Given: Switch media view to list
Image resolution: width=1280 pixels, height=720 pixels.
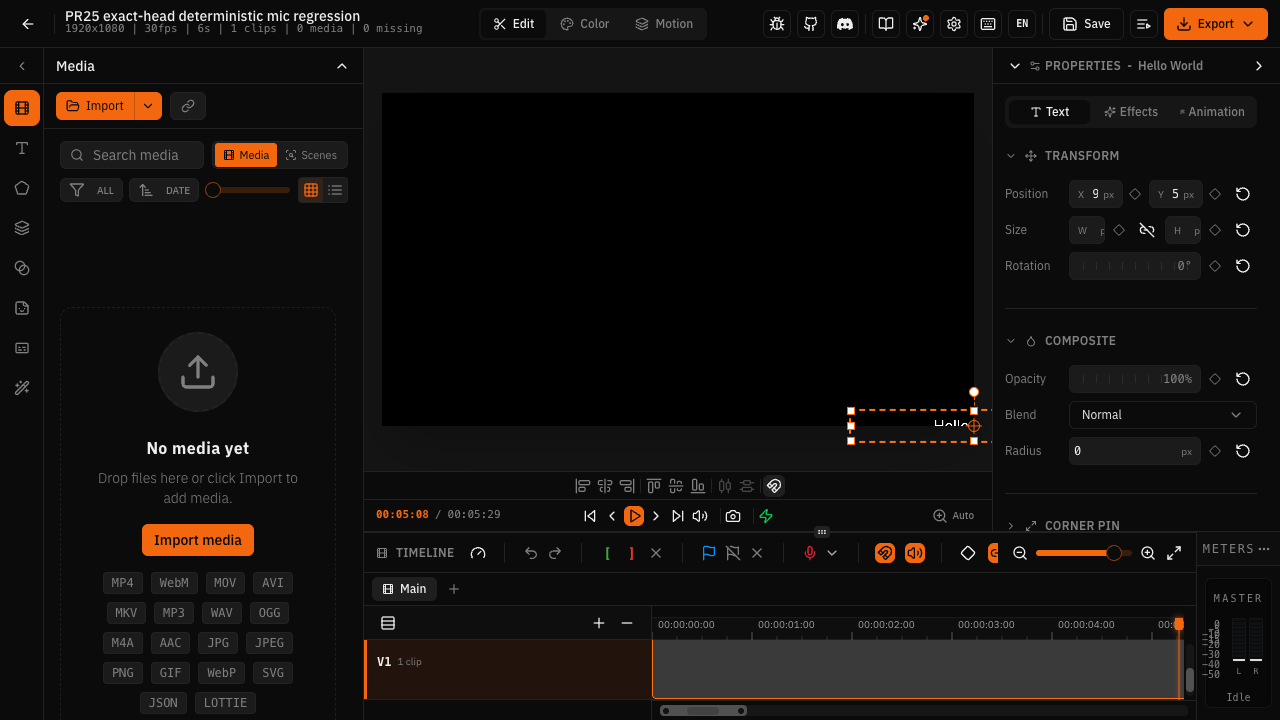Looking at the screenshot, I should [335, 190].
